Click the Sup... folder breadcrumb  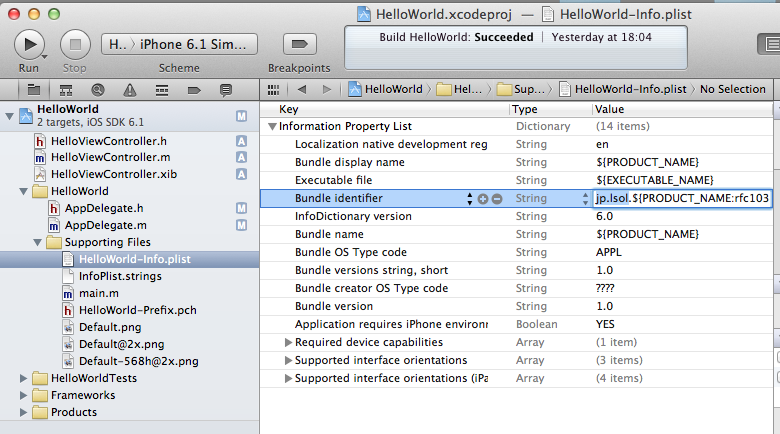point(521,90)
